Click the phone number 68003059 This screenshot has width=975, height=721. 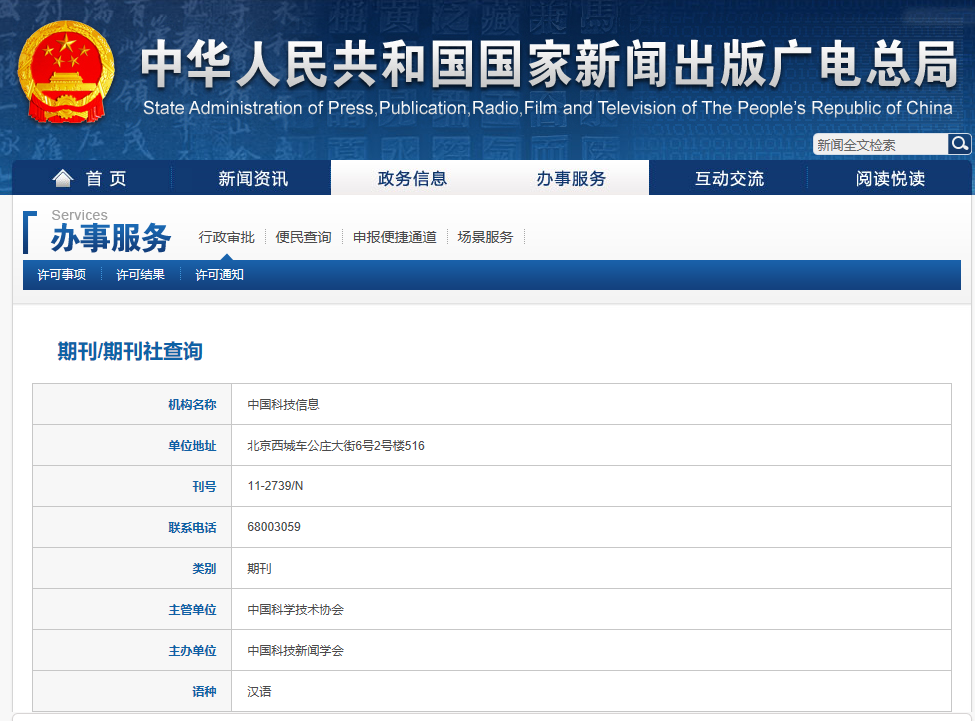pos(274,527)
